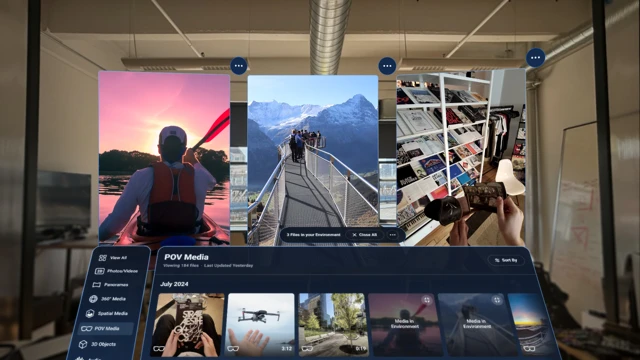Screen dimensions: 640x360
Task: Open the Photos/Videos category
Action: click(117, 271)
